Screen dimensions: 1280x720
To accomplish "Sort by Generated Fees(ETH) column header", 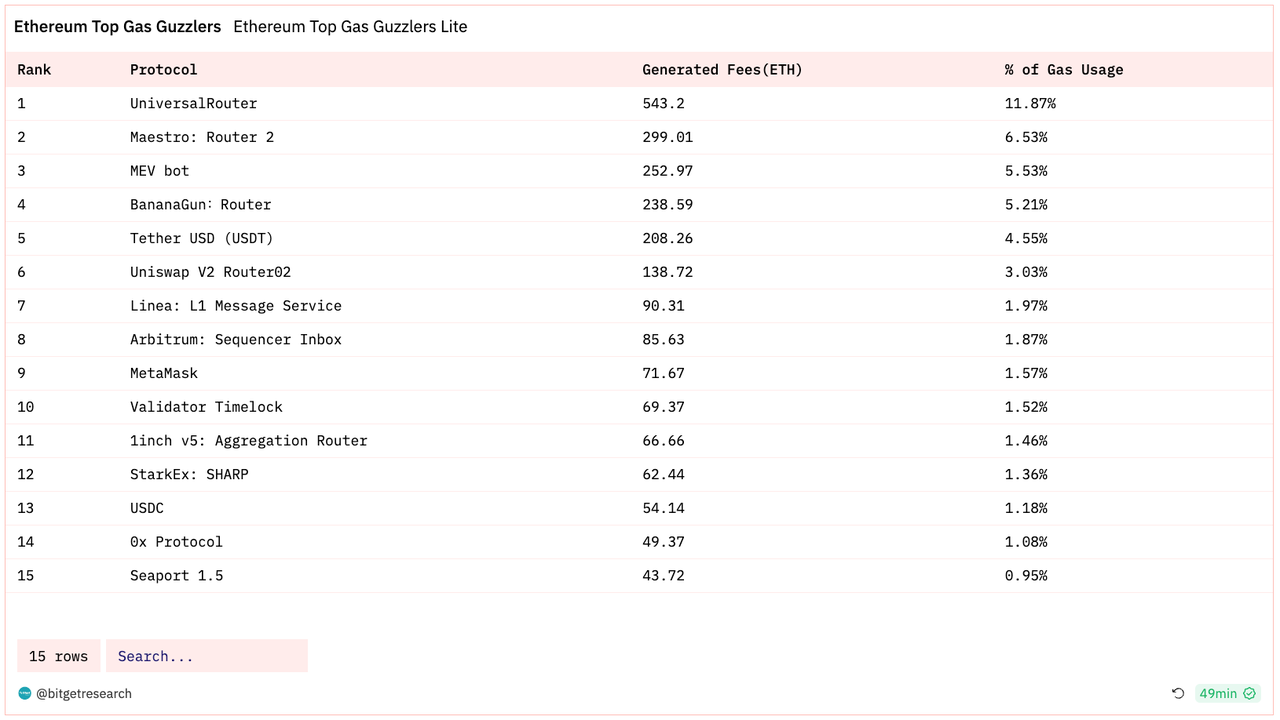I will [x=722, y=70].
